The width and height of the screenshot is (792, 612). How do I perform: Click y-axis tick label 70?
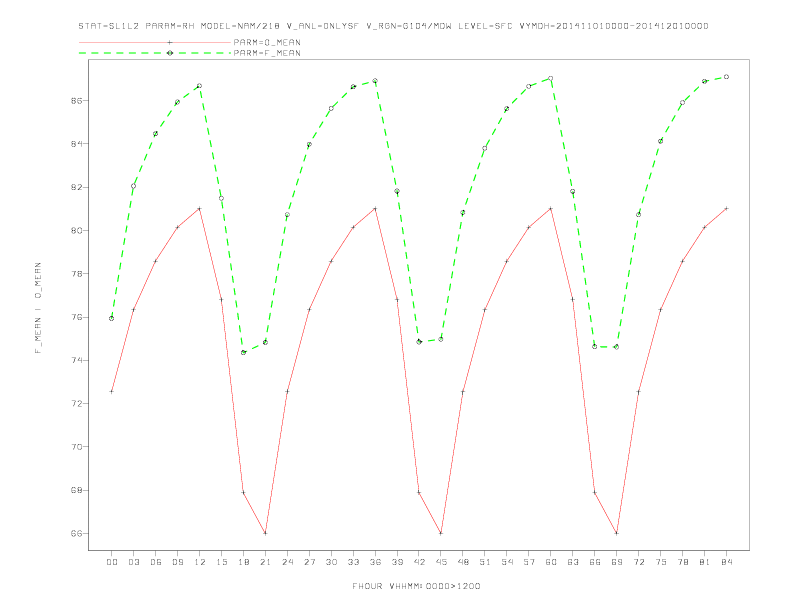pyautogui.click(x=76, y=447)
